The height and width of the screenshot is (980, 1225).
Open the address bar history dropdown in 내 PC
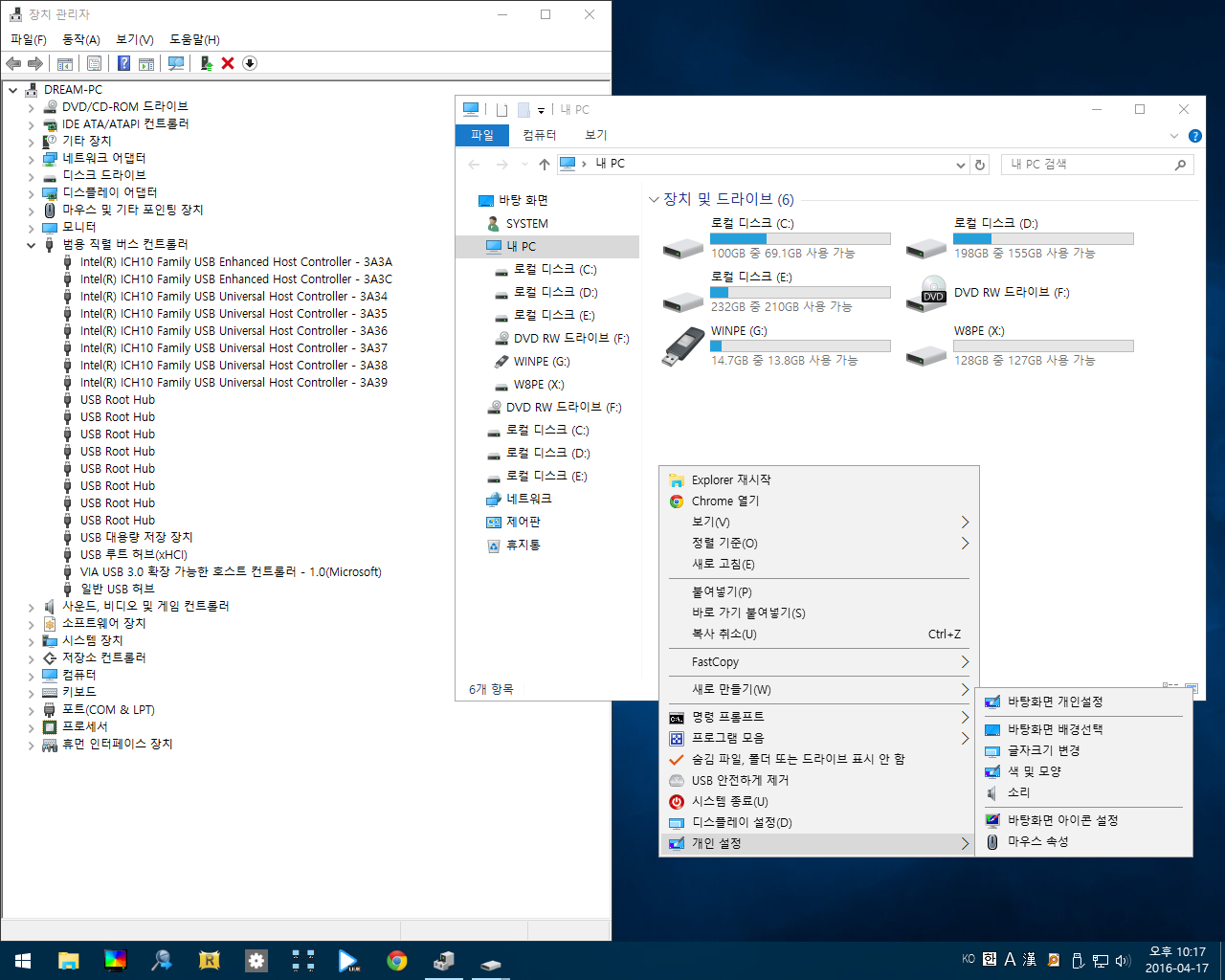click(x=961, y=165)
